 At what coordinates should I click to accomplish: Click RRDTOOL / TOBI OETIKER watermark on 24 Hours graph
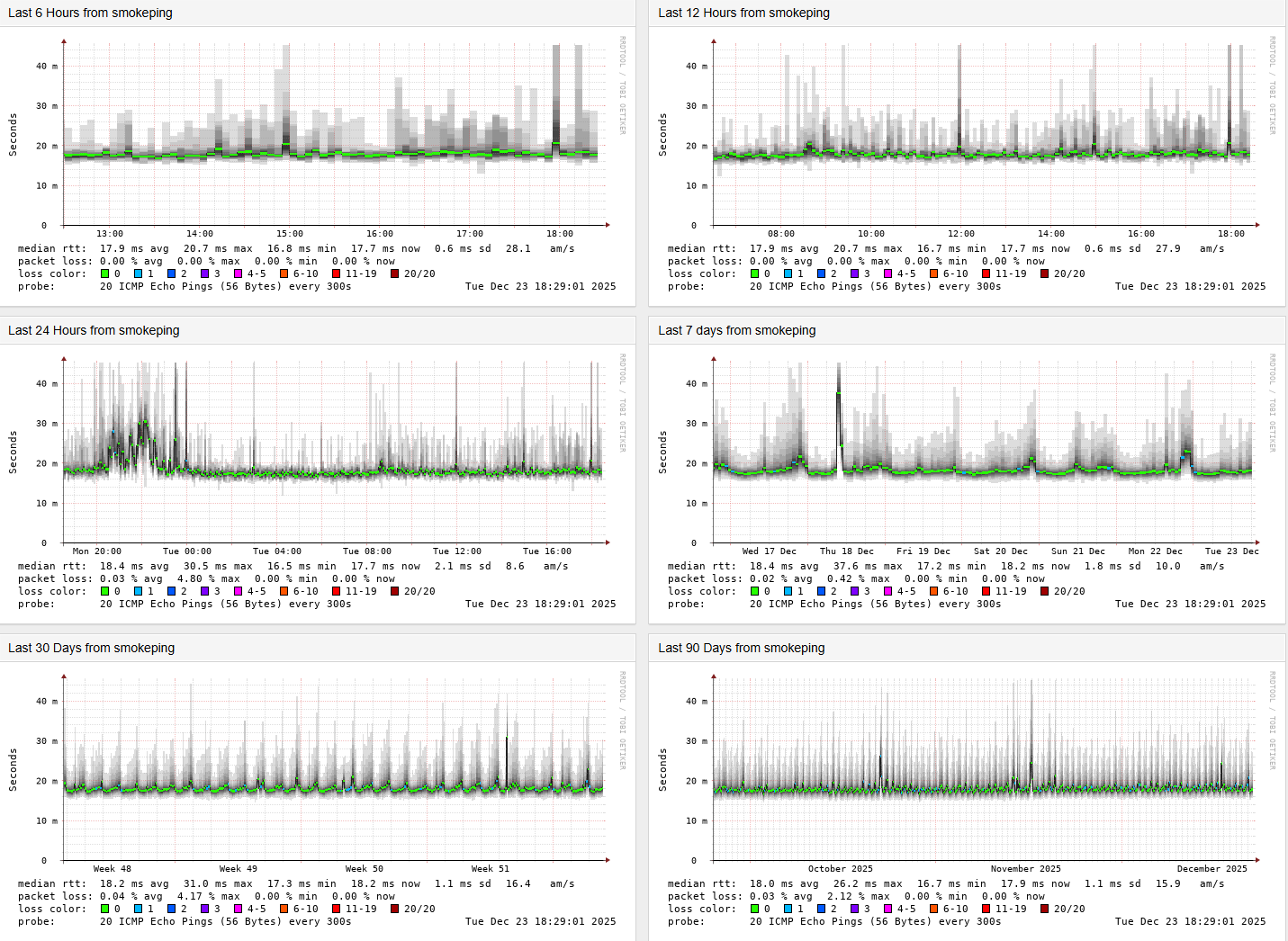(x=622, y=402)
